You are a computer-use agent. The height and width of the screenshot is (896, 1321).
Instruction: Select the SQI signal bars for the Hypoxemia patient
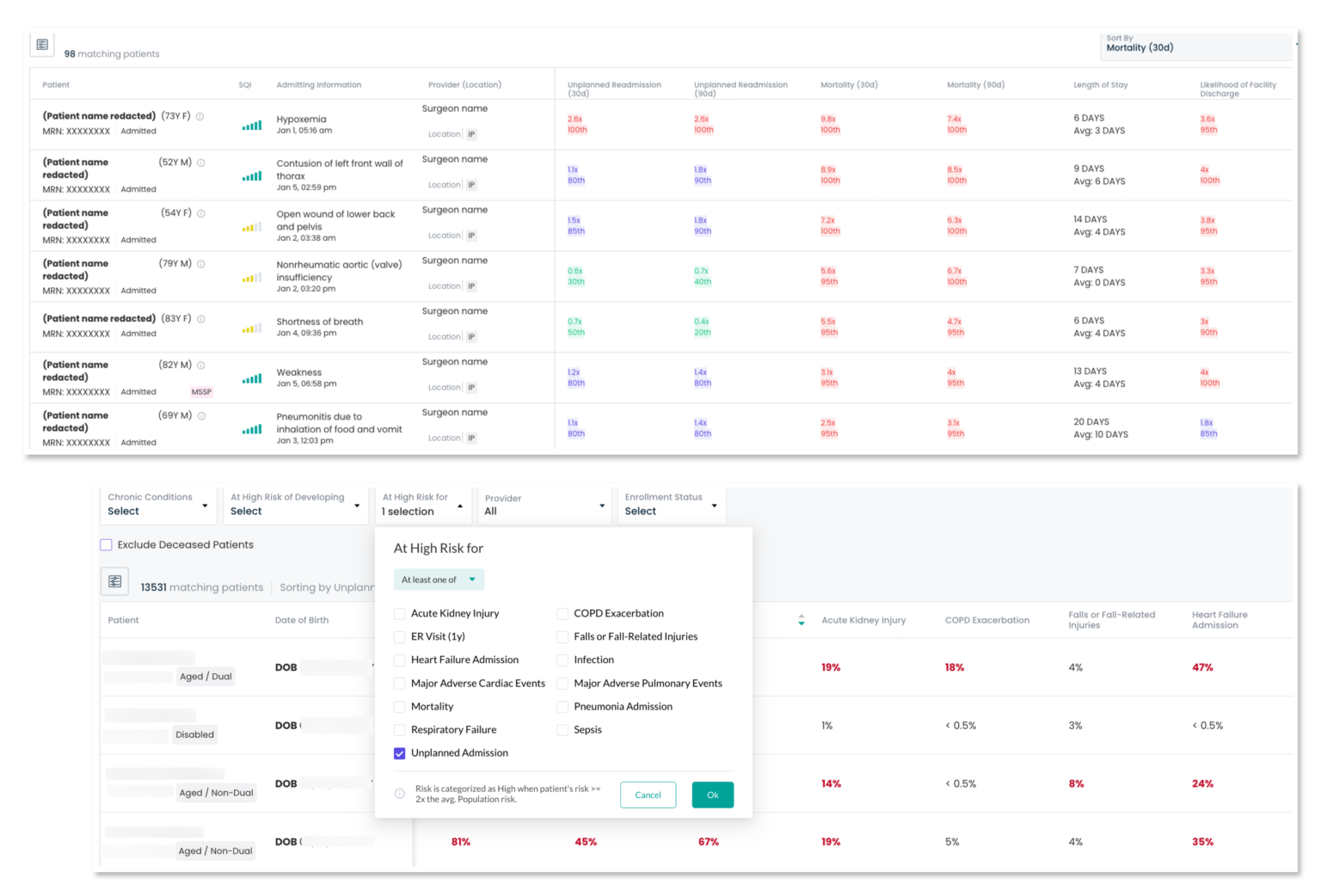(x=251, y=125)
